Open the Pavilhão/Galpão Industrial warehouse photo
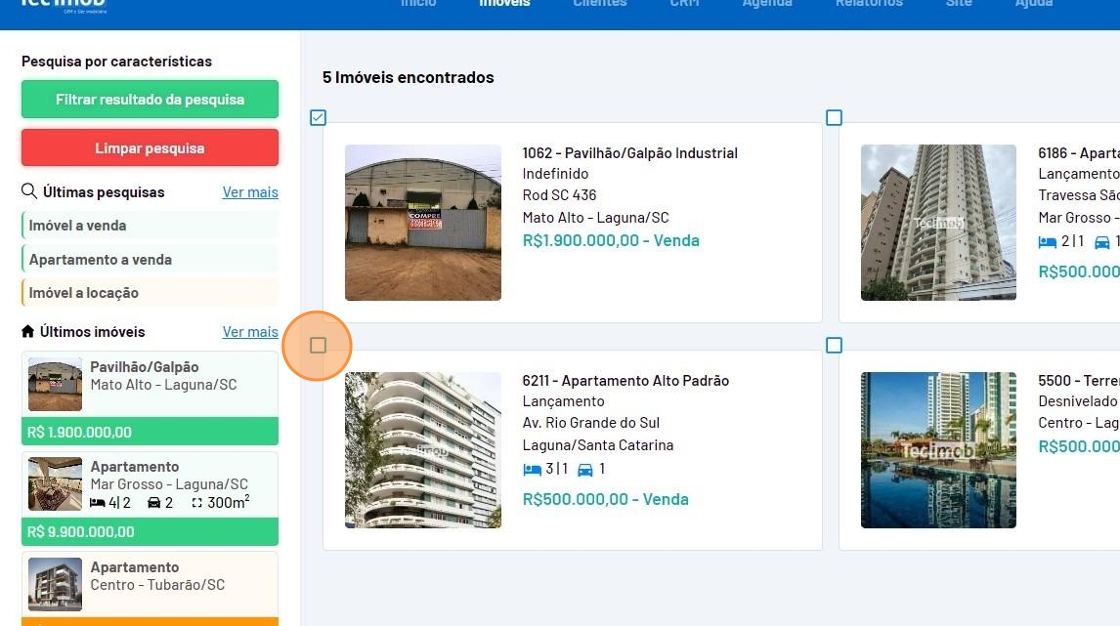Image resolution: width=1120 pixels, height=626 pixels. tap(423, 222)
